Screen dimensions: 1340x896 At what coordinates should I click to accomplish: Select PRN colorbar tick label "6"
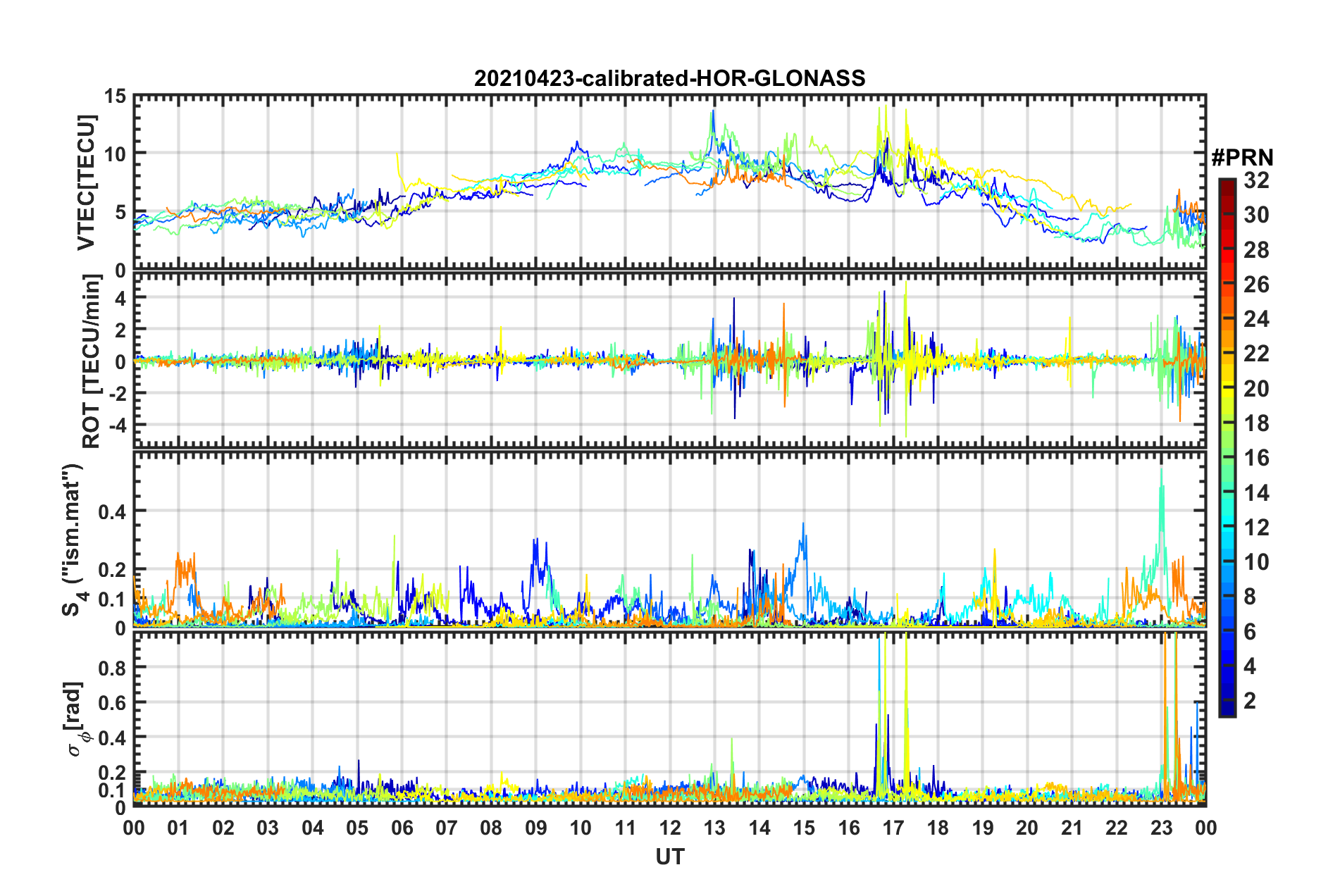pyautogui.click(x=1250, y=632)
